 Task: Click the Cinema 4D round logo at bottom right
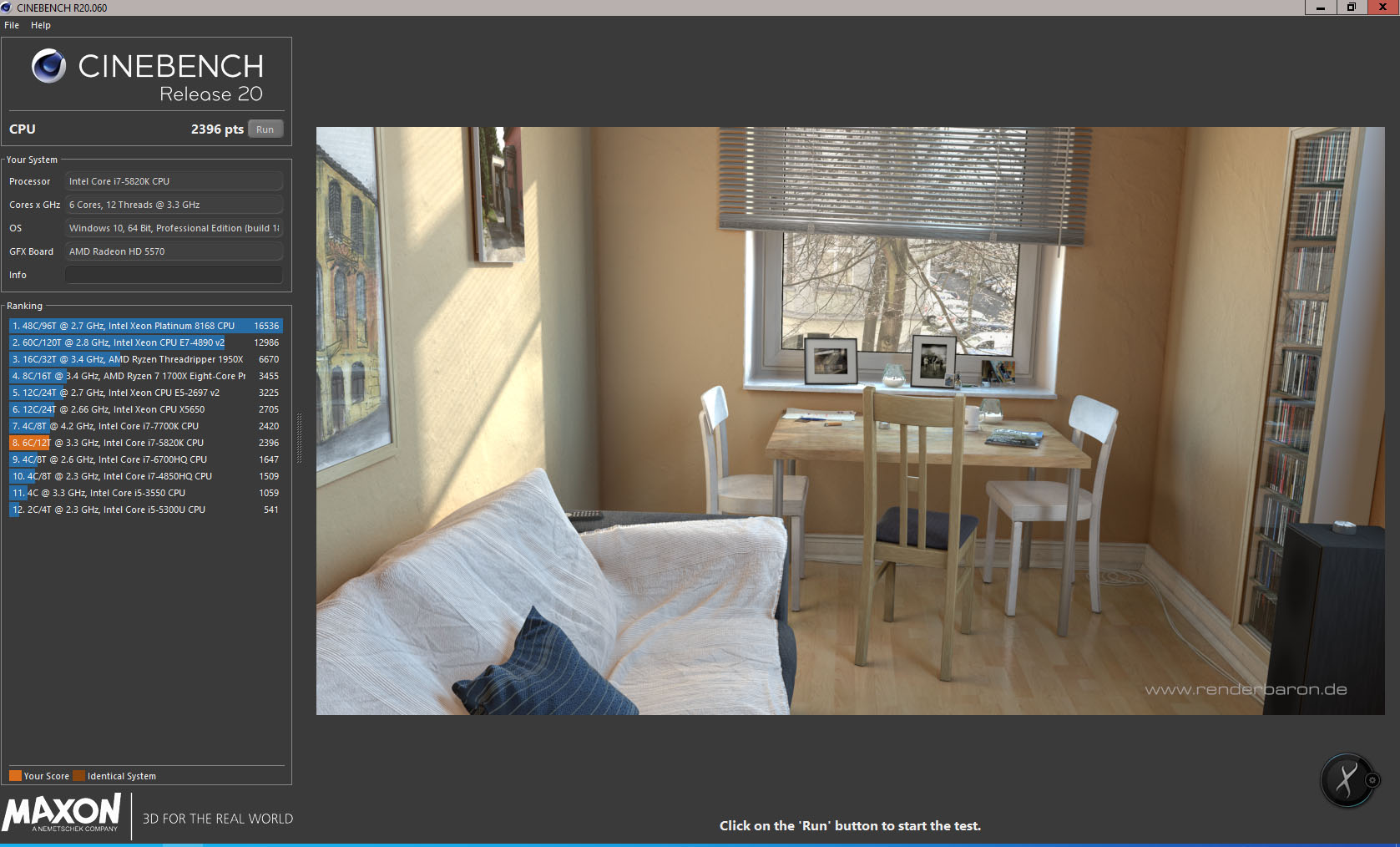pos(1347,780)
